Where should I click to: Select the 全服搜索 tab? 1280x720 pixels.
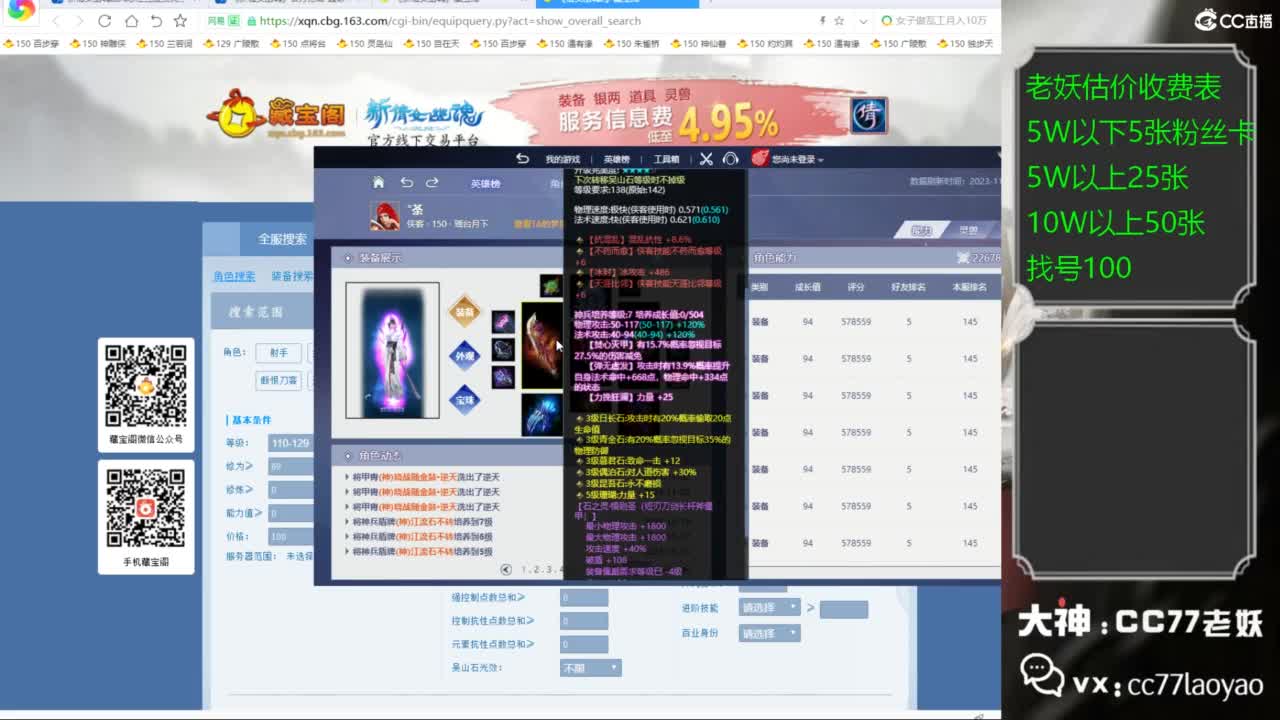click(282, 239)
